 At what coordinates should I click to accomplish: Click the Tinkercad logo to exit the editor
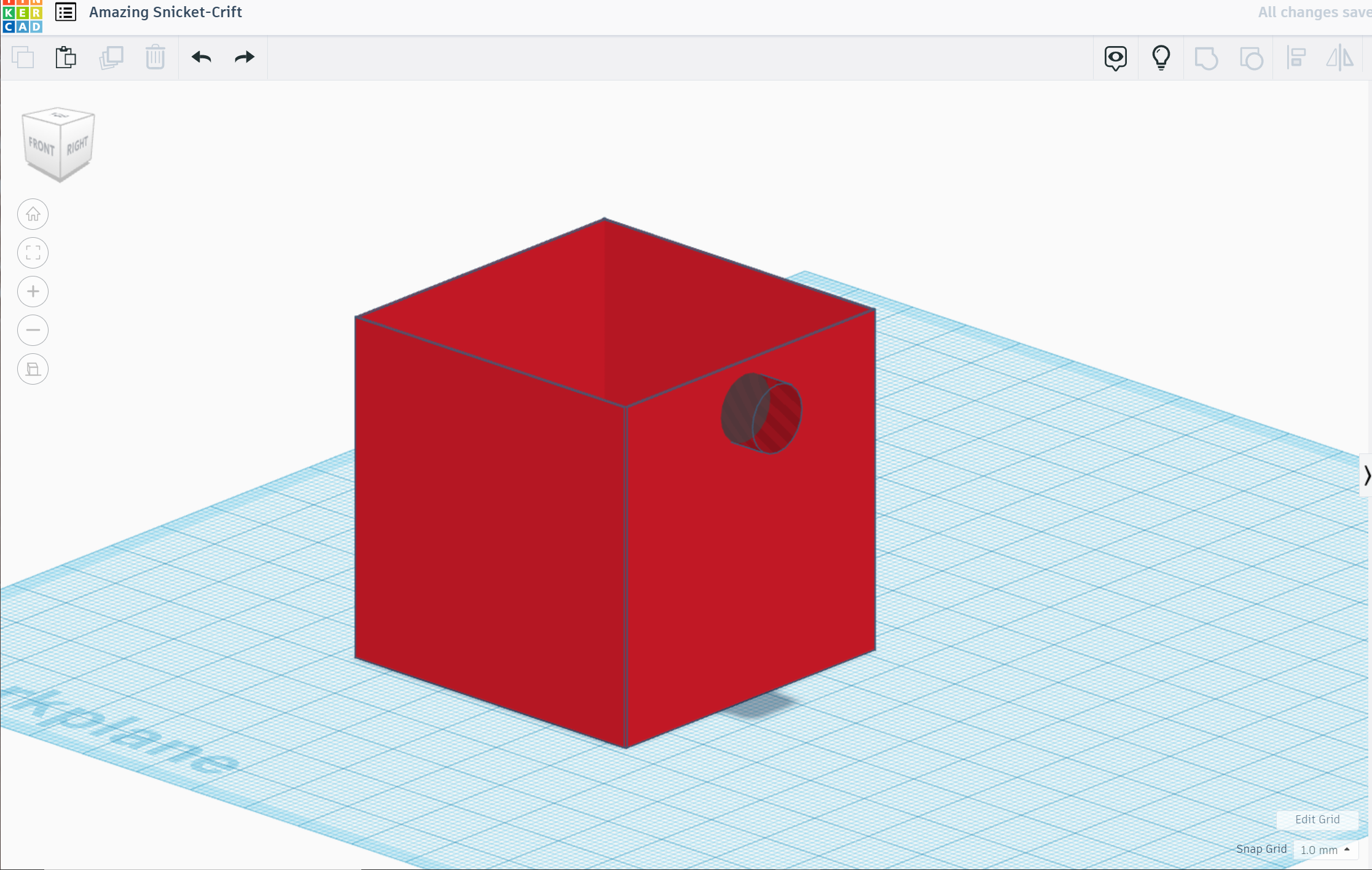coord(22,17)
